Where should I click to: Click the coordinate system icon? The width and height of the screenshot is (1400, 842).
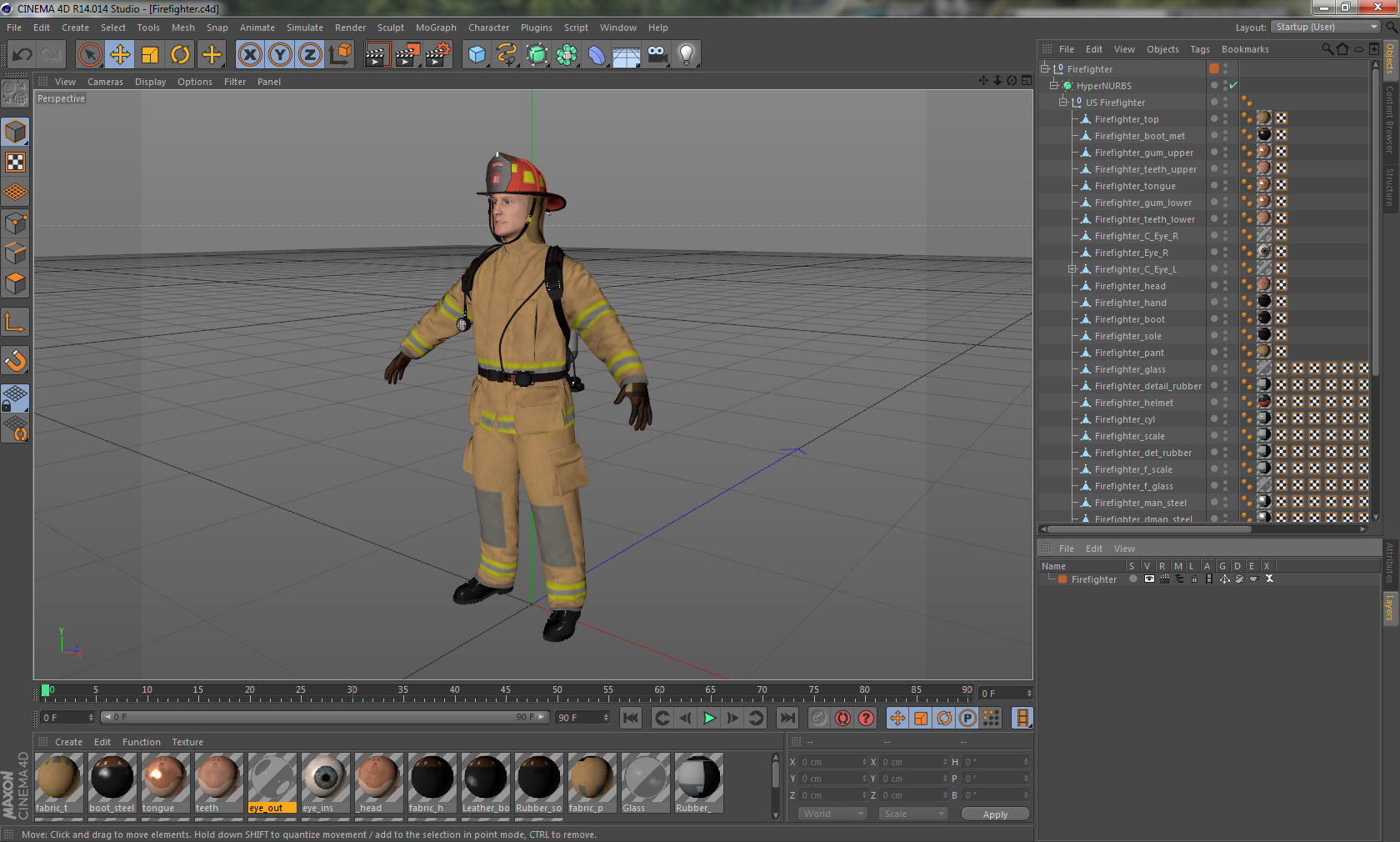[x=340, y=55]
